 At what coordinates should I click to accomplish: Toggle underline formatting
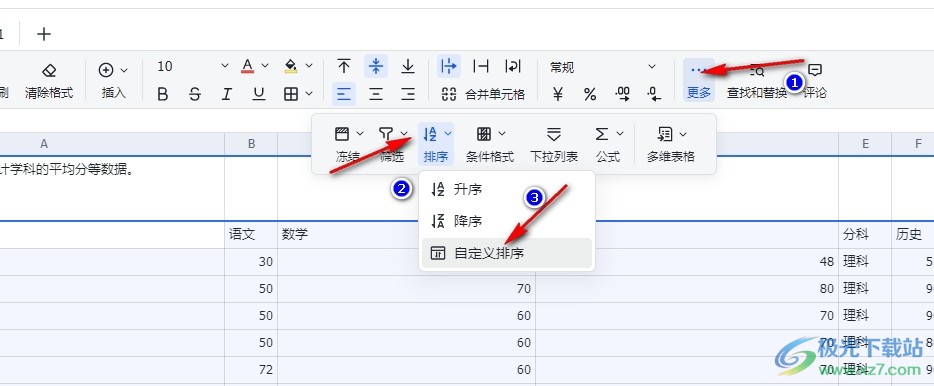tap(259, 94)
